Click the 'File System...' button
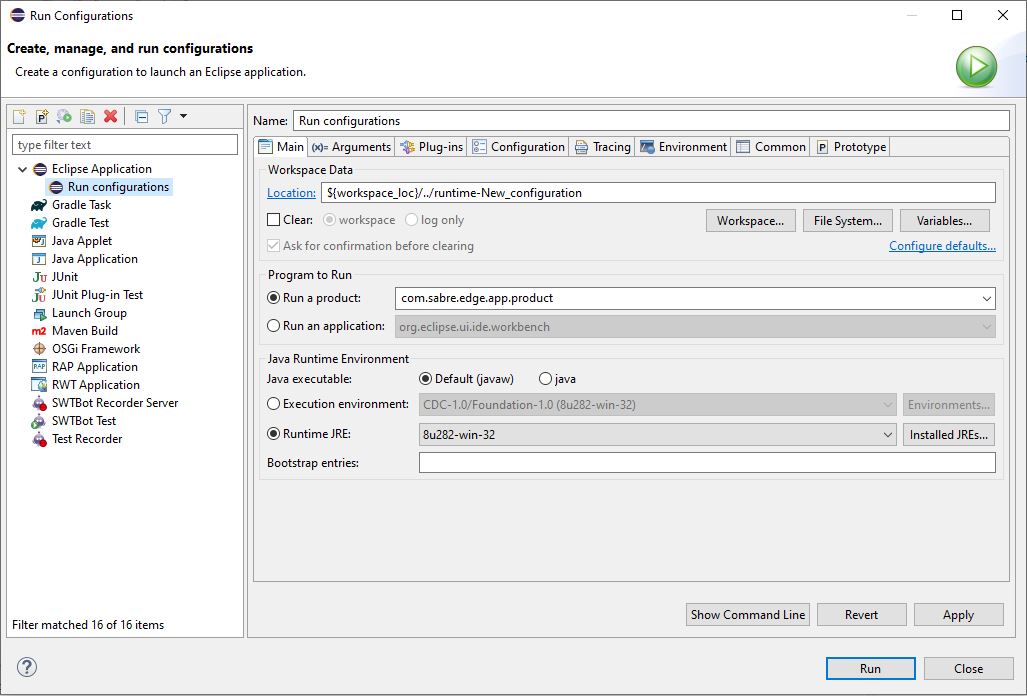The height and width of the screenshot is (696, 1027). pos(848,221)
